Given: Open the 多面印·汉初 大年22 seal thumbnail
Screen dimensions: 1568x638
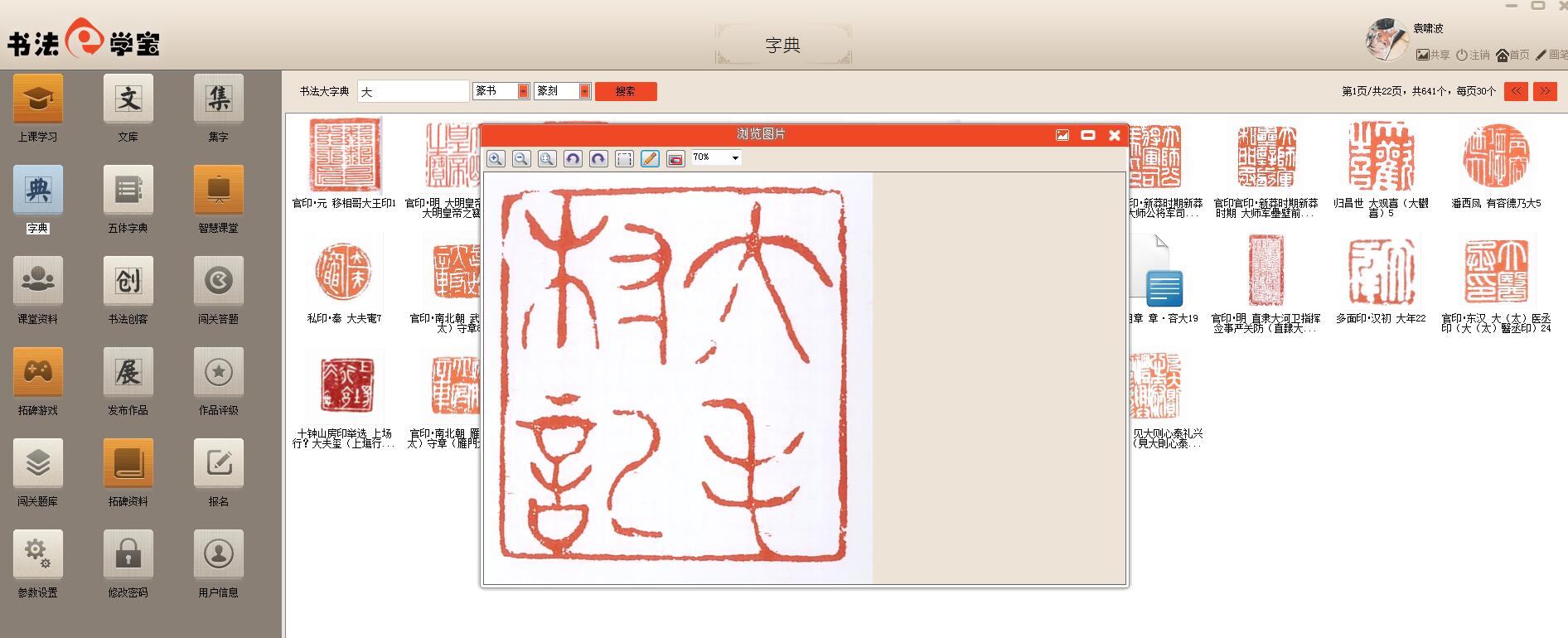Looking at the screenshot, I should coord(1382,272).
